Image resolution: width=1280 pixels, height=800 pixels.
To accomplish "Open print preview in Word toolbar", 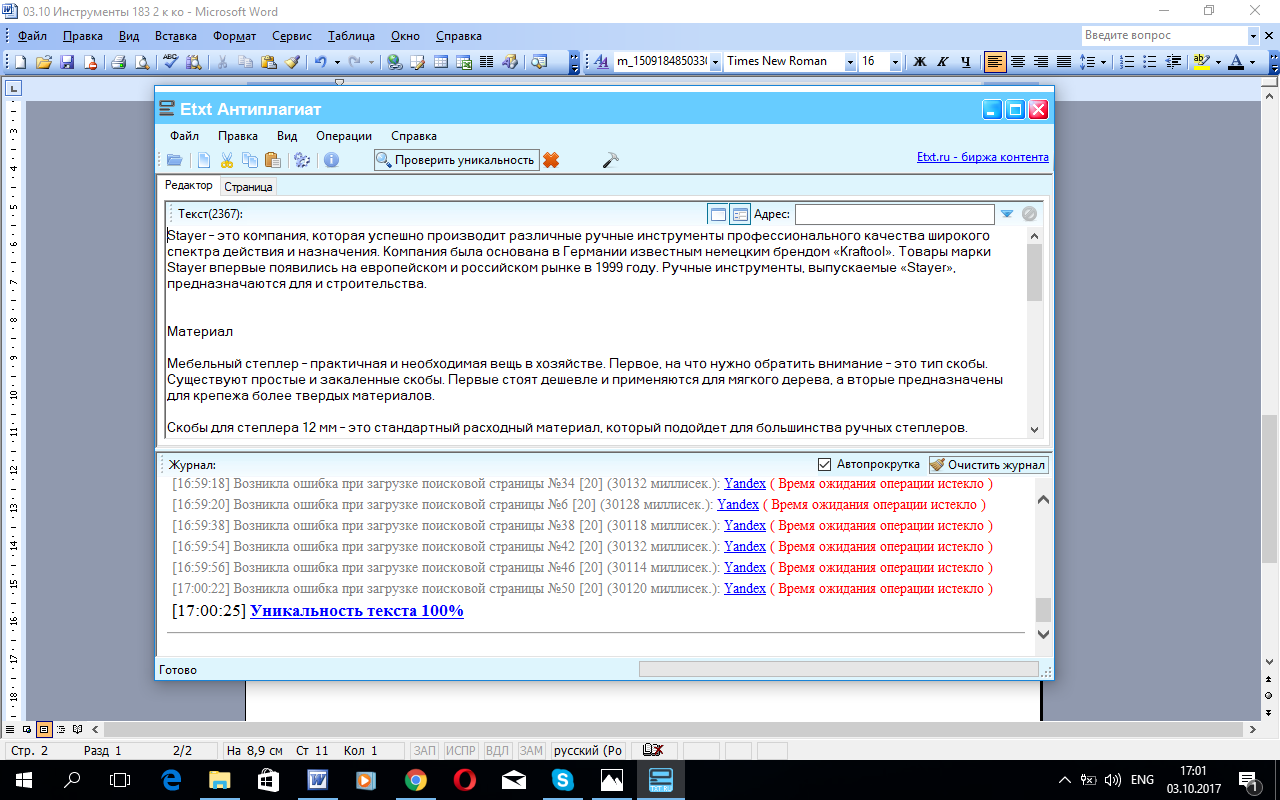I will [x=141, y=62].
